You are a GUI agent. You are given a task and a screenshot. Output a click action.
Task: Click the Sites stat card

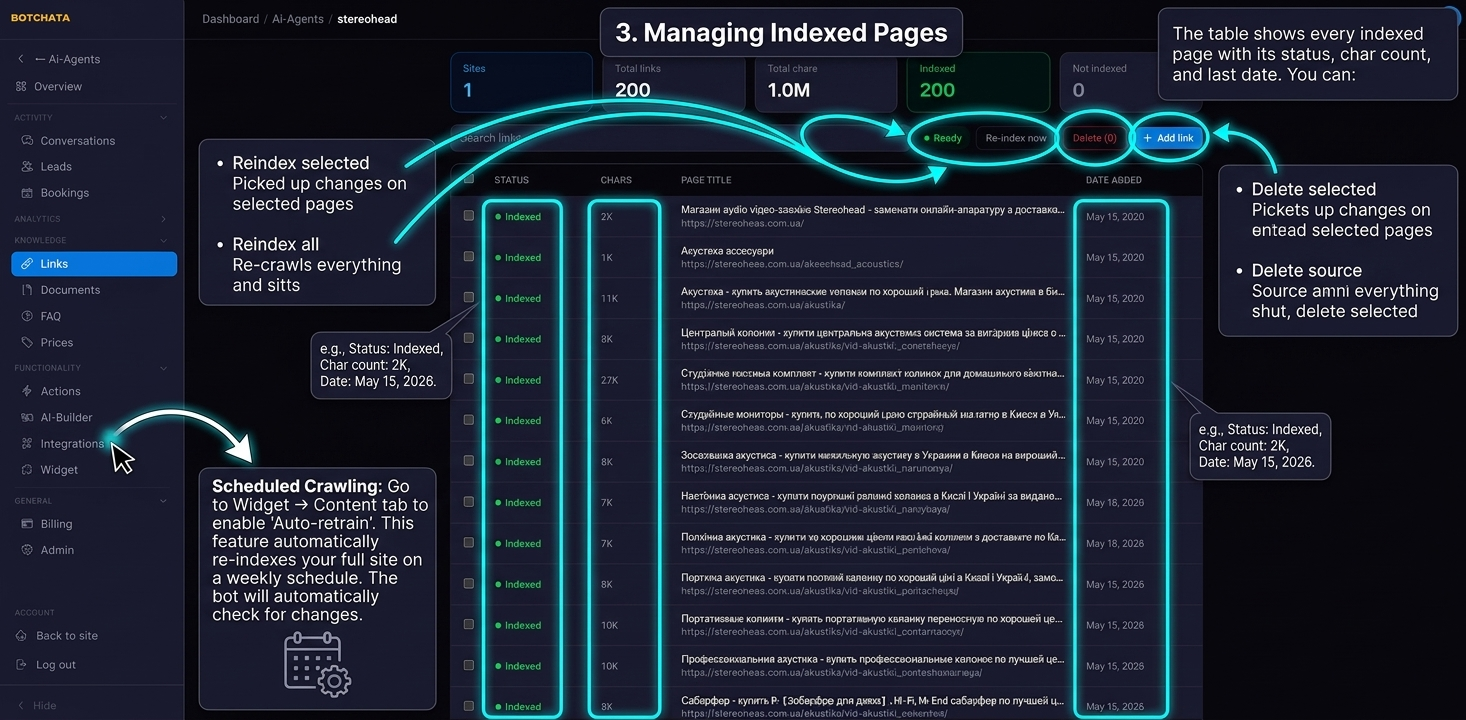click(521, 82)
